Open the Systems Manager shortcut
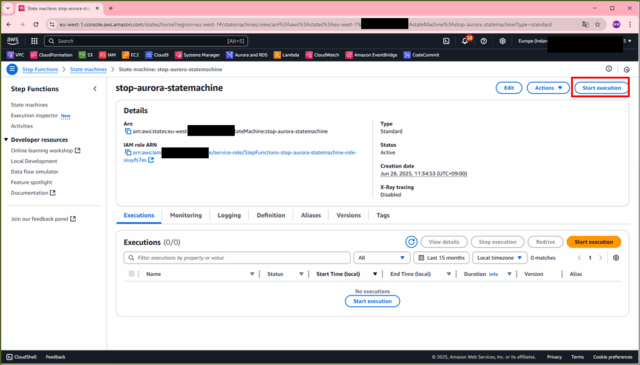This screenshot has height=365, width=640. [x=197, y=55]
